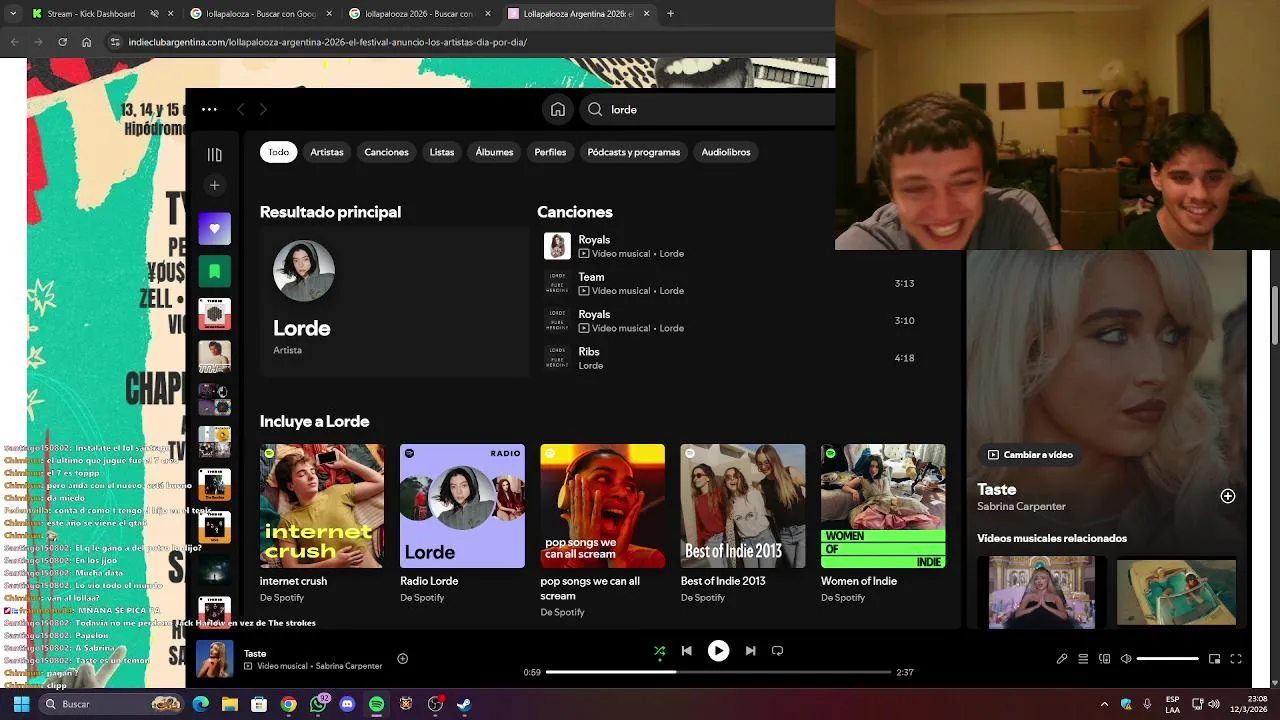Screen dimensions: 1280x720
Task: Click the browser home icon
Action: tap(86, 42)
